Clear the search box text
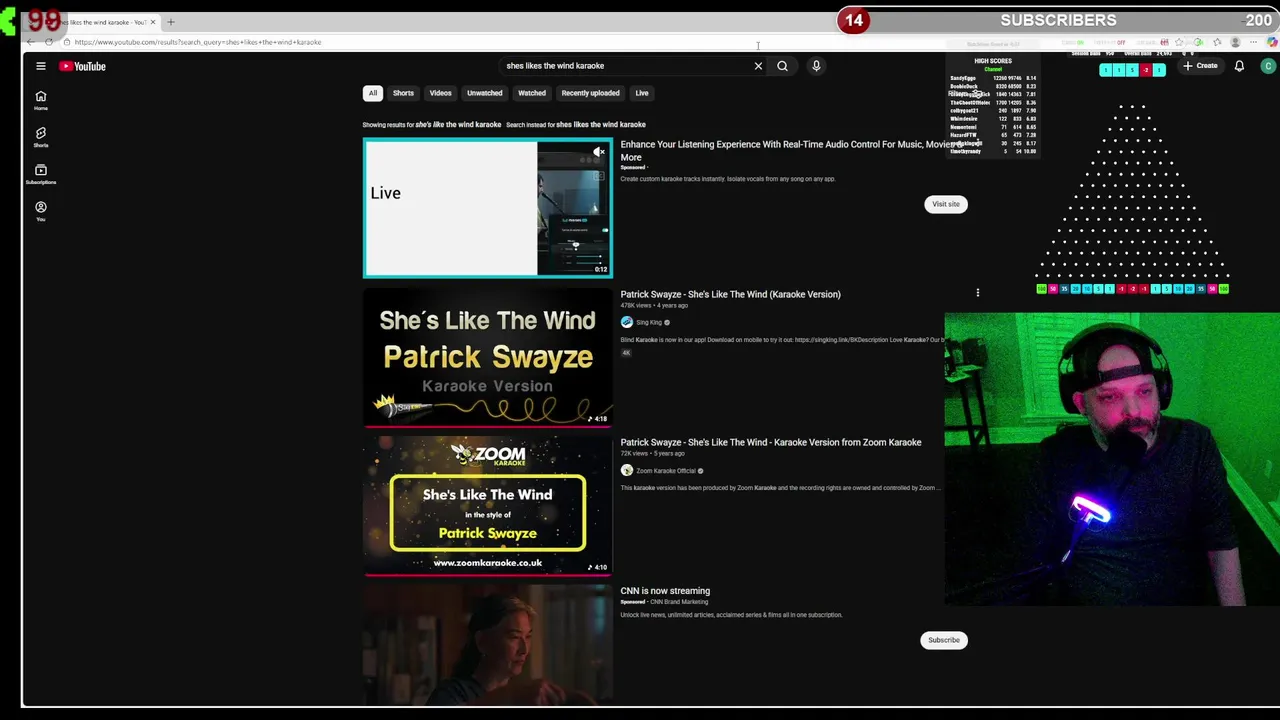 click(x=758, y=66)
